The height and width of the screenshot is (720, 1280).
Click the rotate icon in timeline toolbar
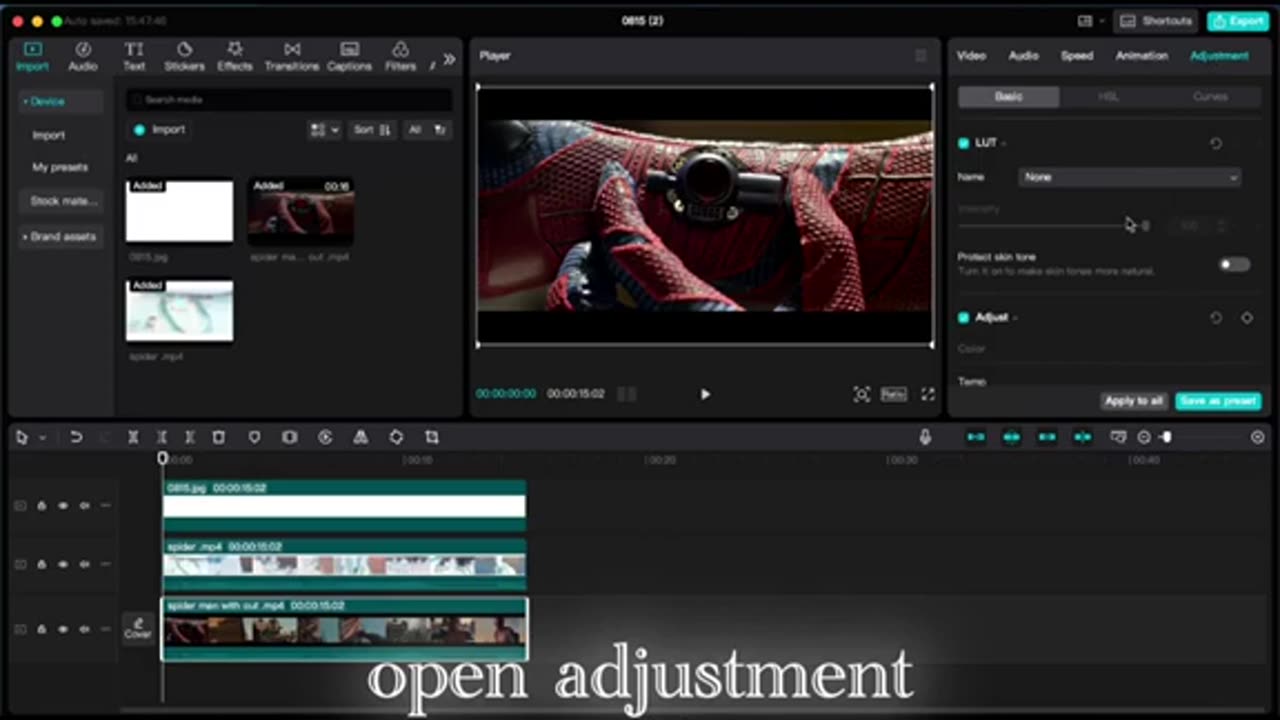[x=396, y=437]
